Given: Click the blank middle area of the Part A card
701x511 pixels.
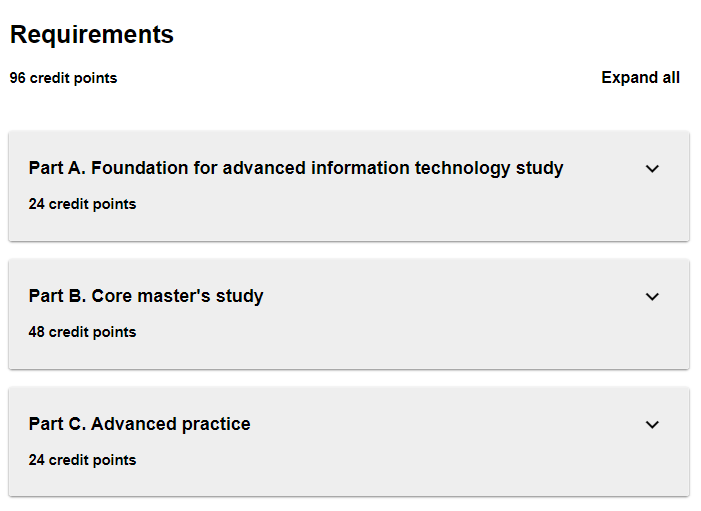Looking at the screenshot, I should [x=400, y=205].
